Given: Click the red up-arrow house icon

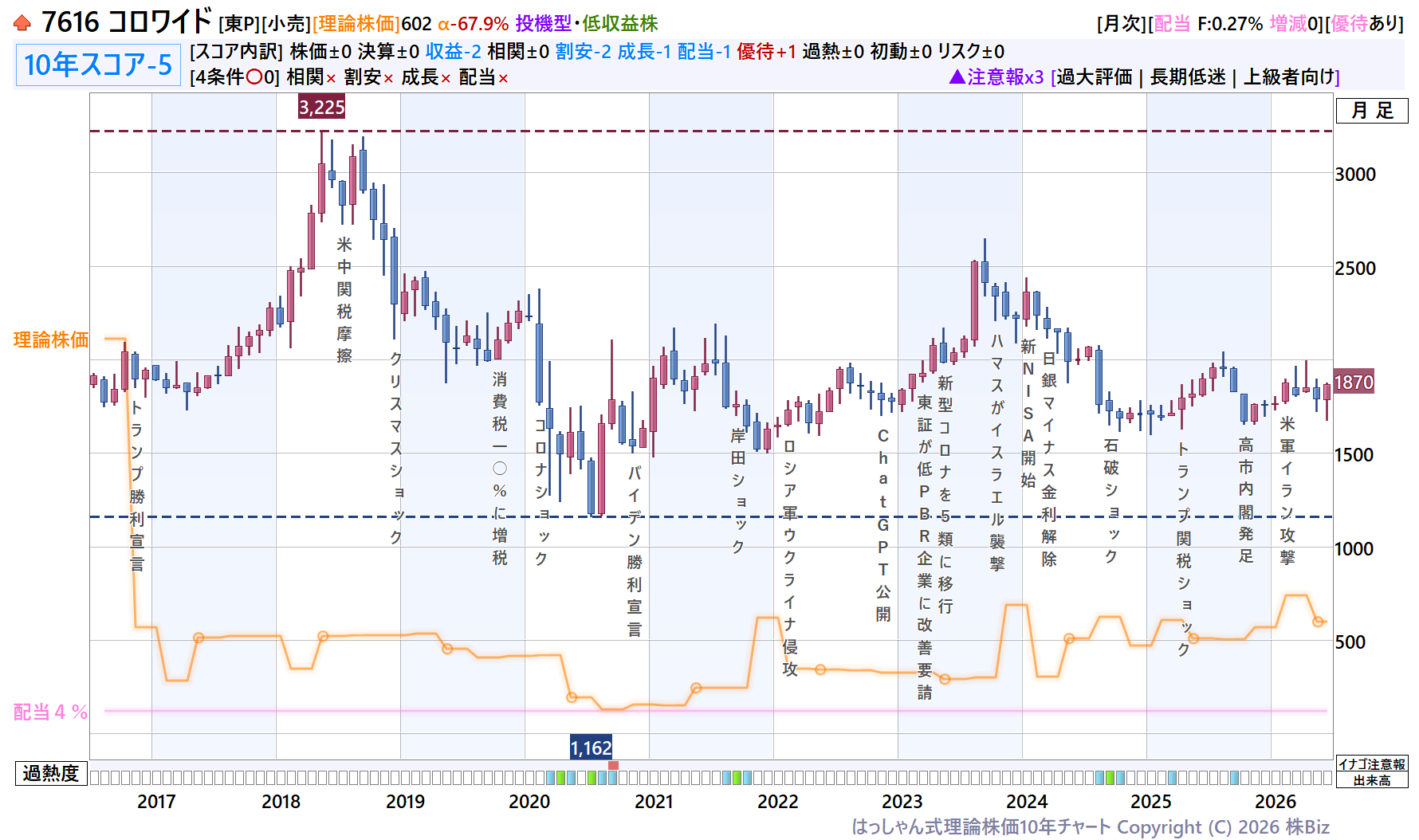Looking at the screenshot, I should click(22, 23).
